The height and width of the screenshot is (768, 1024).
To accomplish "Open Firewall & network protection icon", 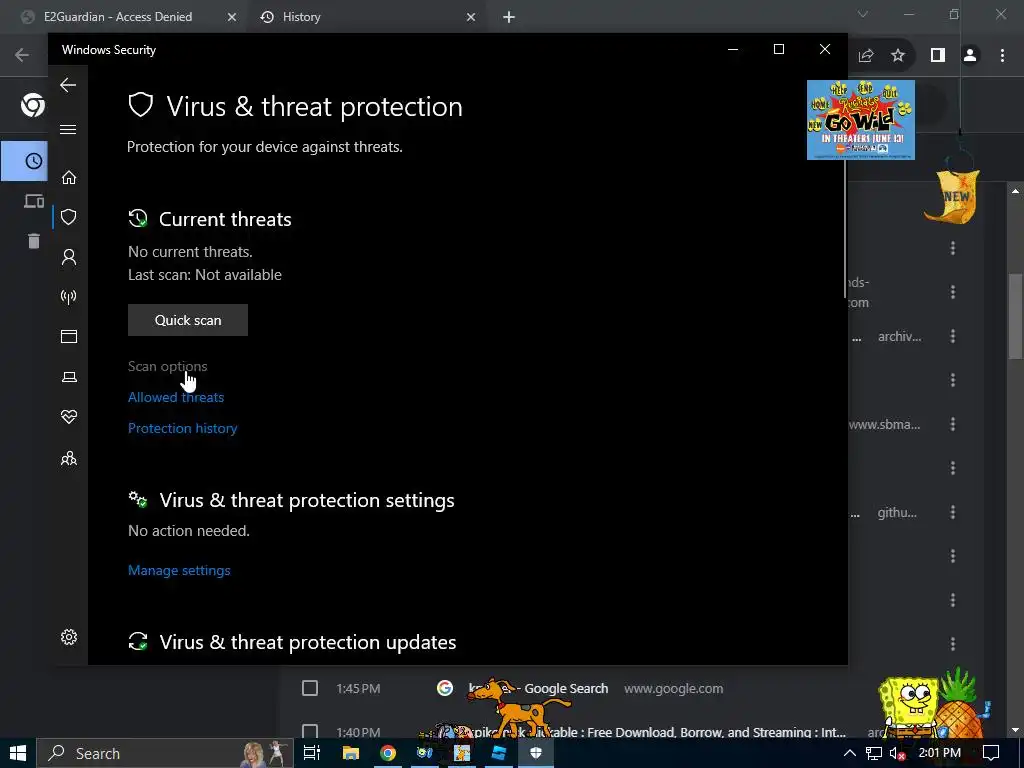I will coord(69,297).
